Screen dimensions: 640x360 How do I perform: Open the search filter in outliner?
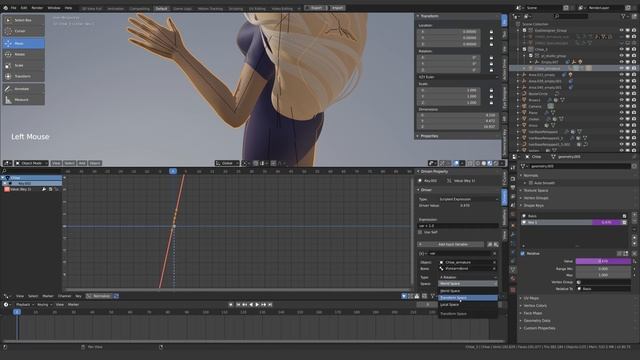click(x=570, y=16)
